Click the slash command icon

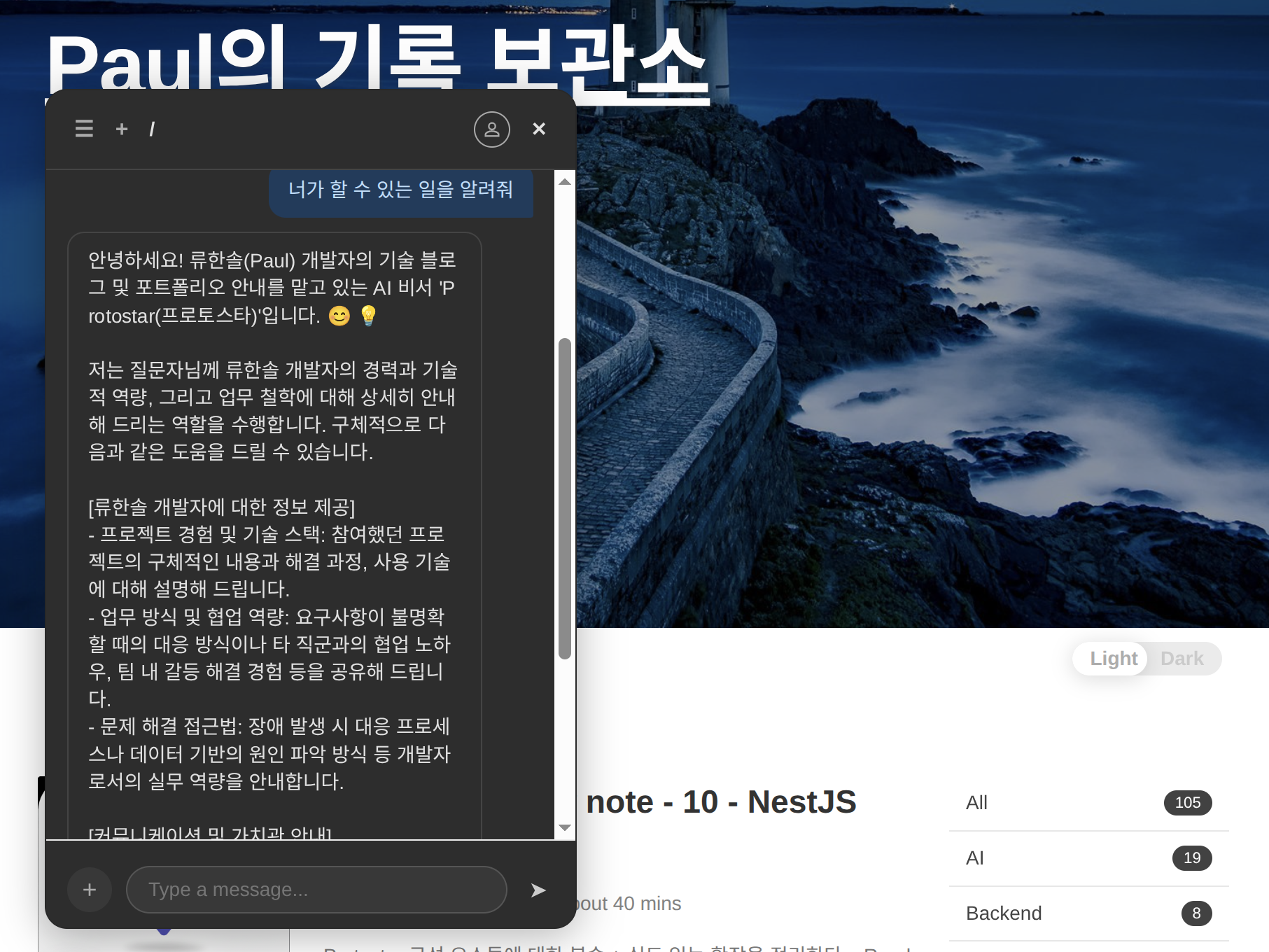pos(152,129)
